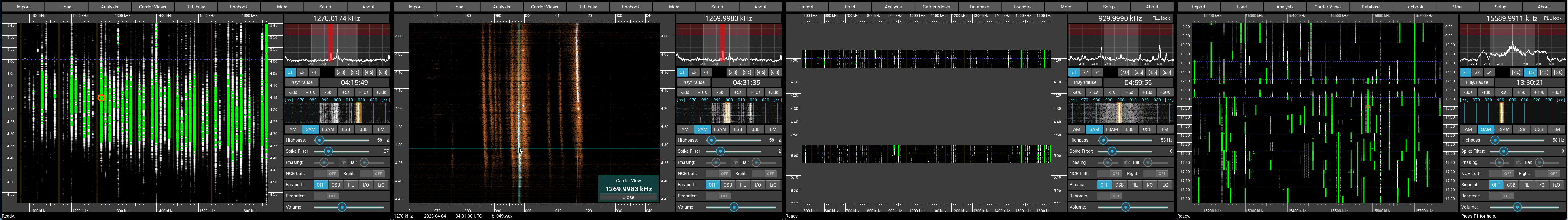Select FM mode in the 15589.9911 kHz panel

click(x=1557, y=129)
